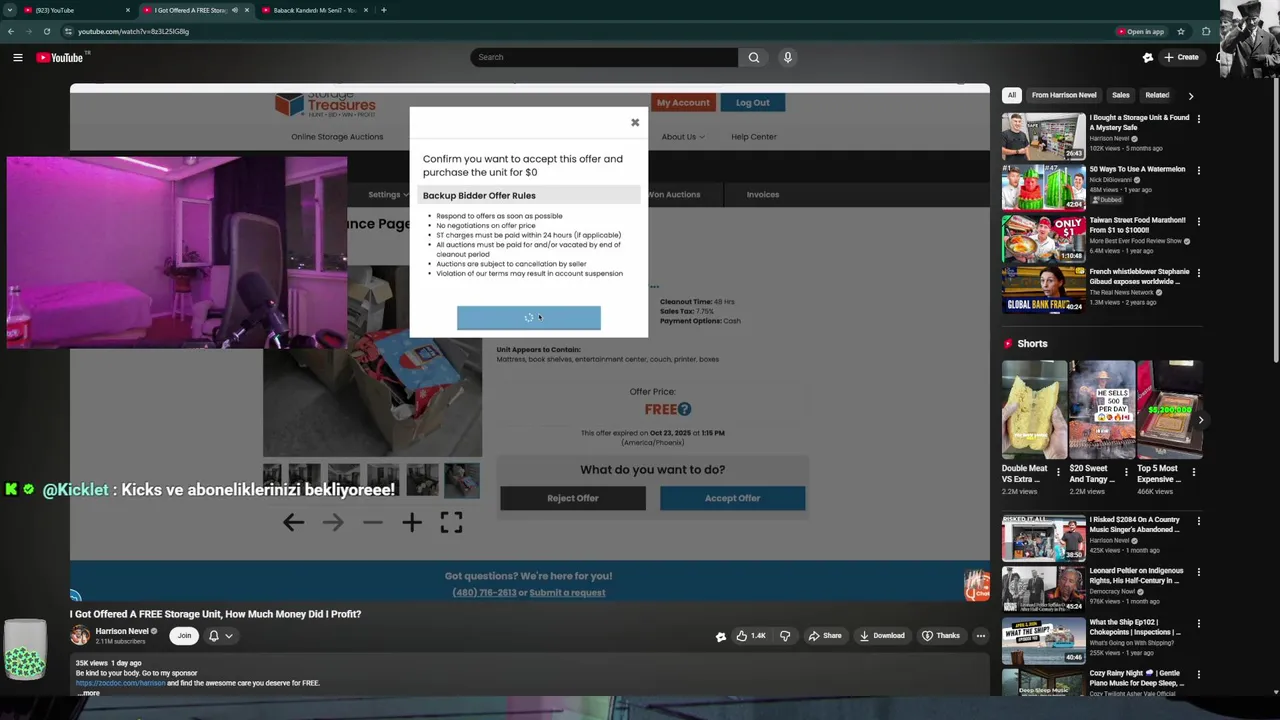Screen dimensions: 1280x720
Task: Open Taiwan Street Food Marathon video thumbnail
Action: click(x=1044, y=239)
